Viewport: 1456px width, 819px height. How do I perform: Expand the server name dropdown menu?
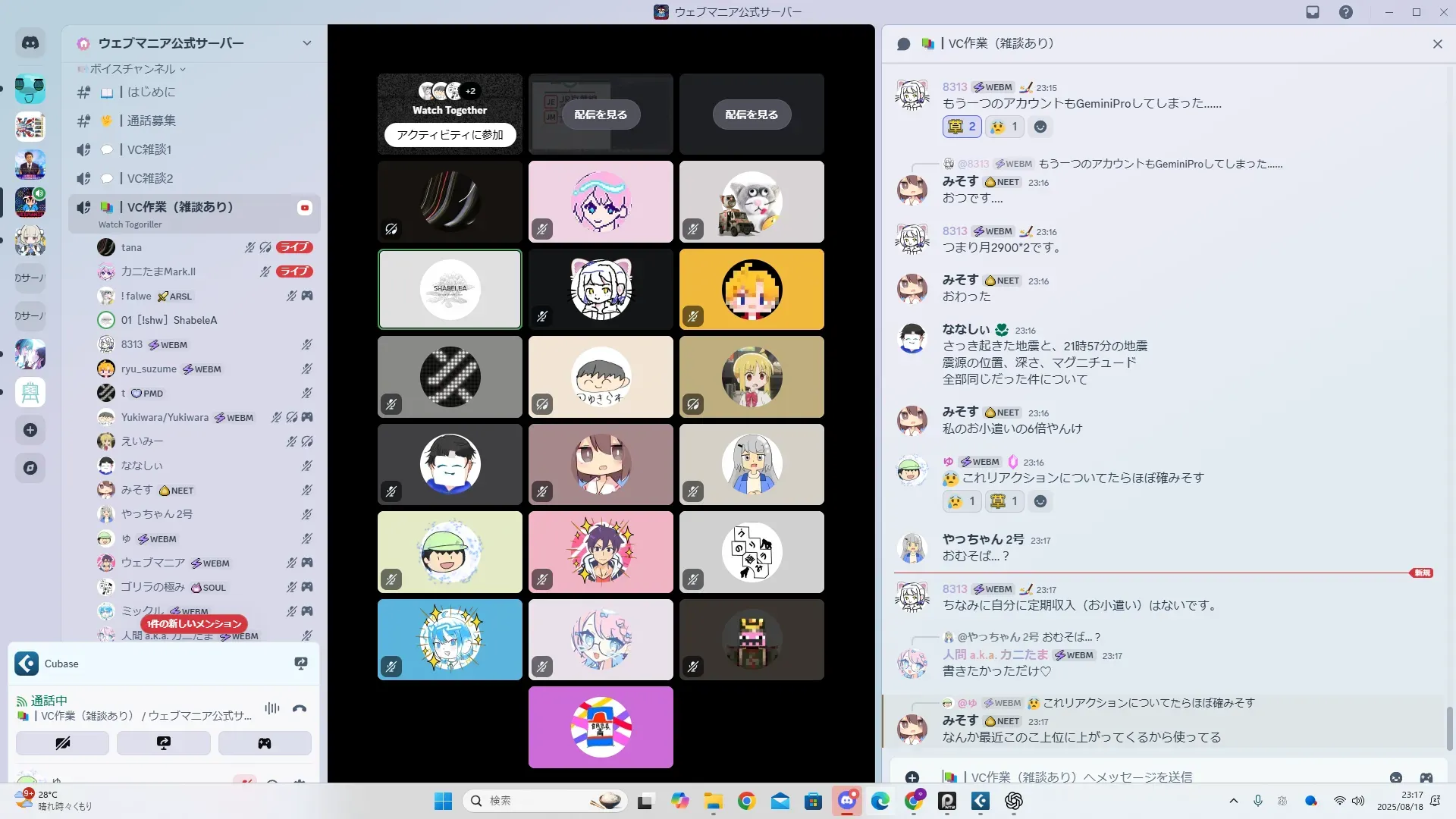point(306,43)
